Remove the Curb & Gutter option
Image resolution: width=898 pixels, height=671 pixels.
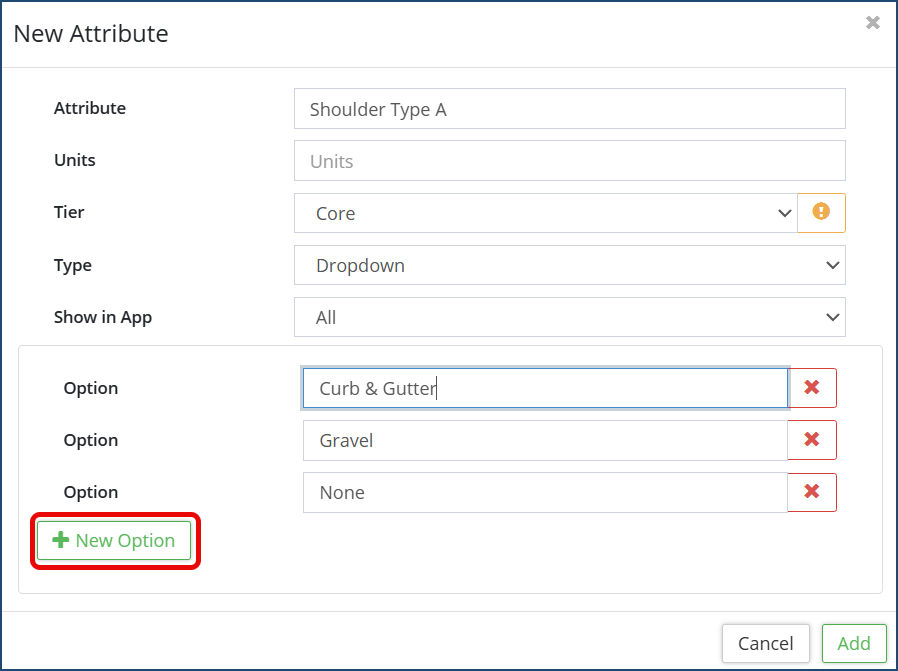pyautogui.click(x=812, y=388)
